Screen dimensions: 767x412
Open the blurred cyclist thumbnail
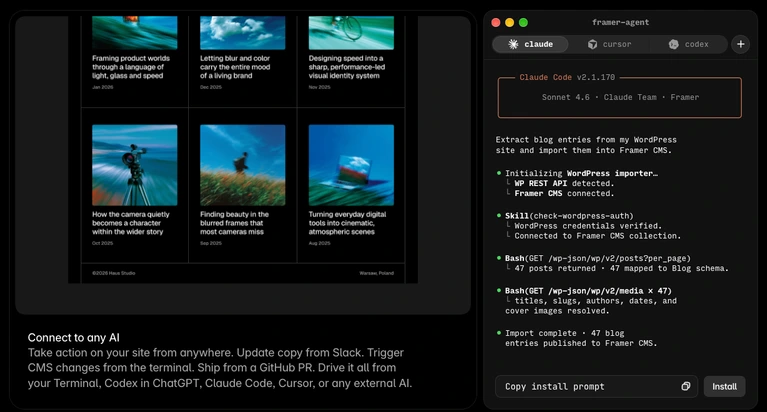351,32
